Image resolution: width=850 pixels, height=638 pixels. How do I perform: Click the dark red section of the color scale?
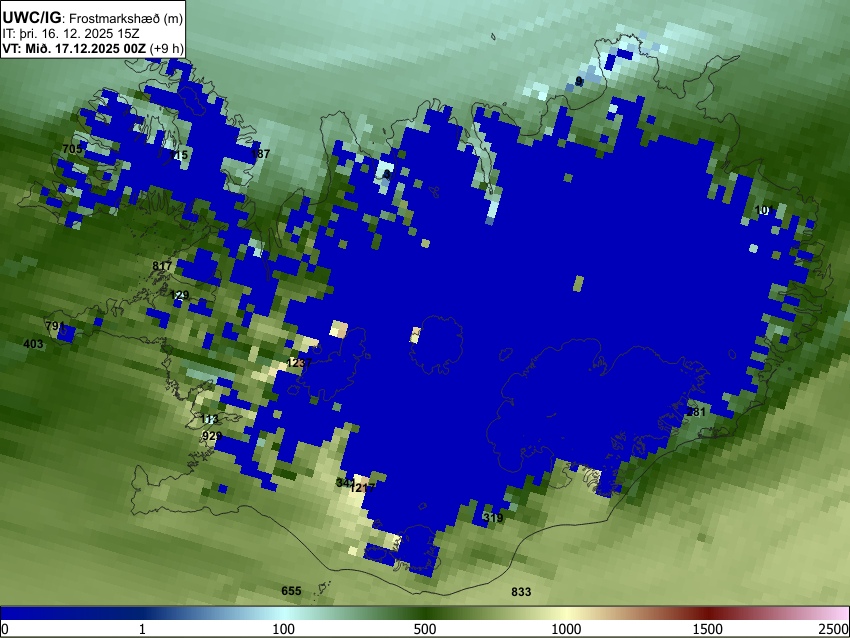coord(708,613)
